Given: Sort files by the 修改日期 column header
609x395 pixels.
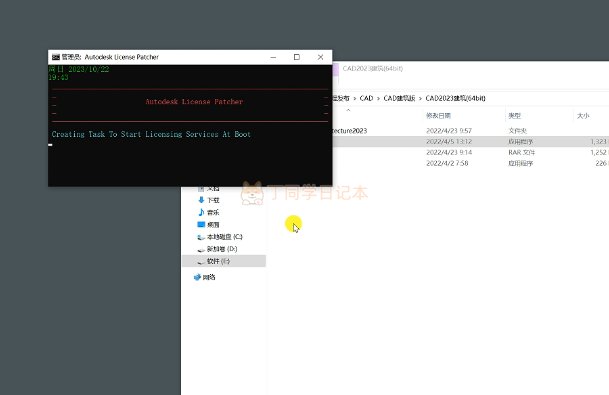Looking at the screenshot, I should (438, 115).
